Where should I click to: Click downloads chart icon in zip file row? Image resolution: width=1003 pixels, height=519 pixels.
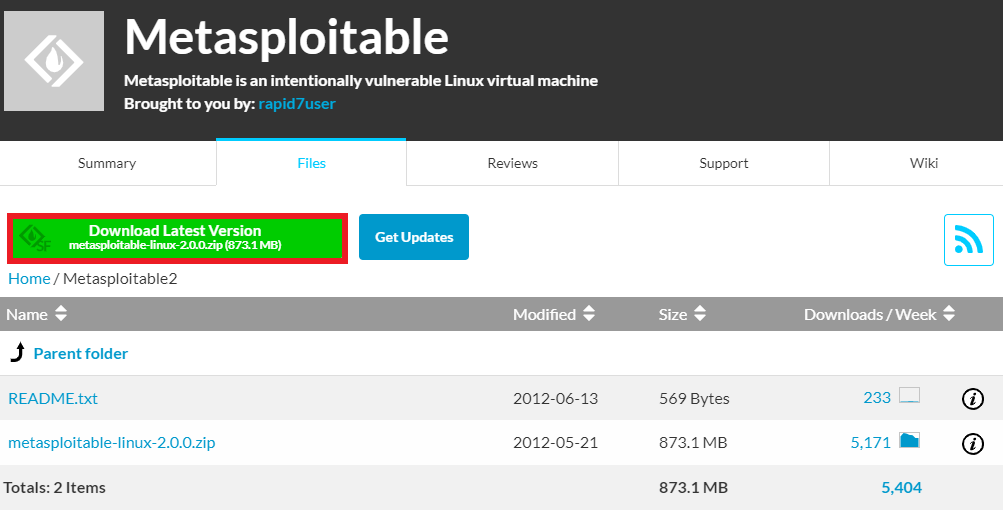tap(909, 440)
